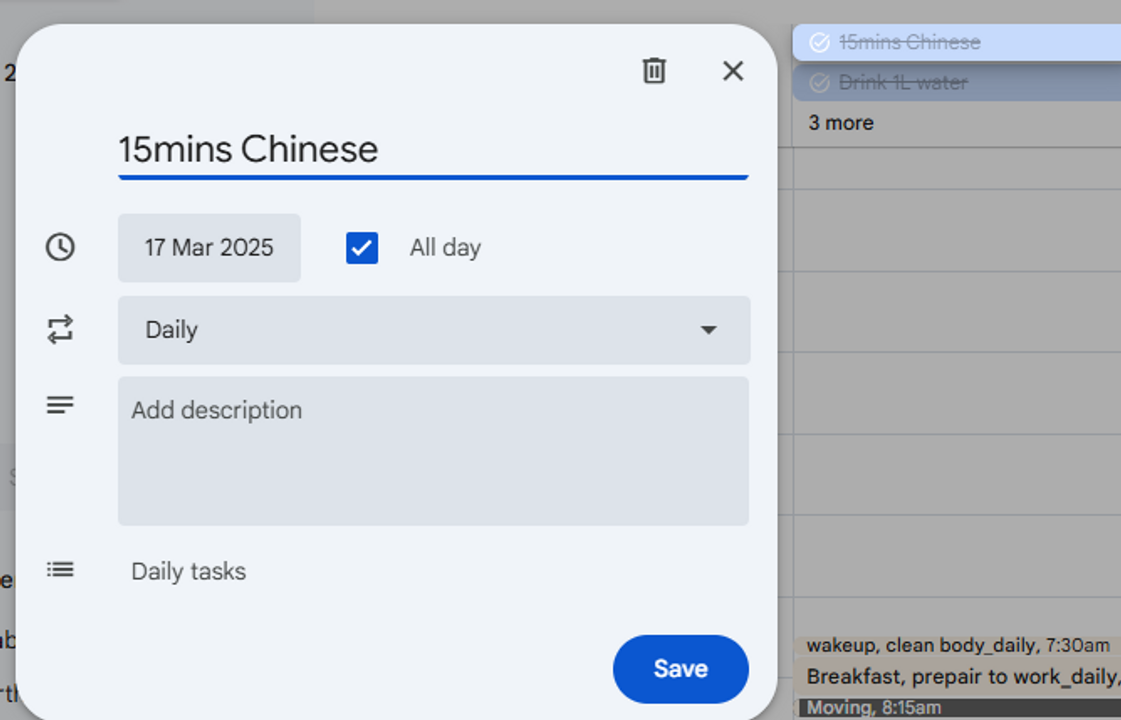Open the Breakfast, prepair to work_daily event
This screenshot has height=720, width=1121.
[960, 677]
